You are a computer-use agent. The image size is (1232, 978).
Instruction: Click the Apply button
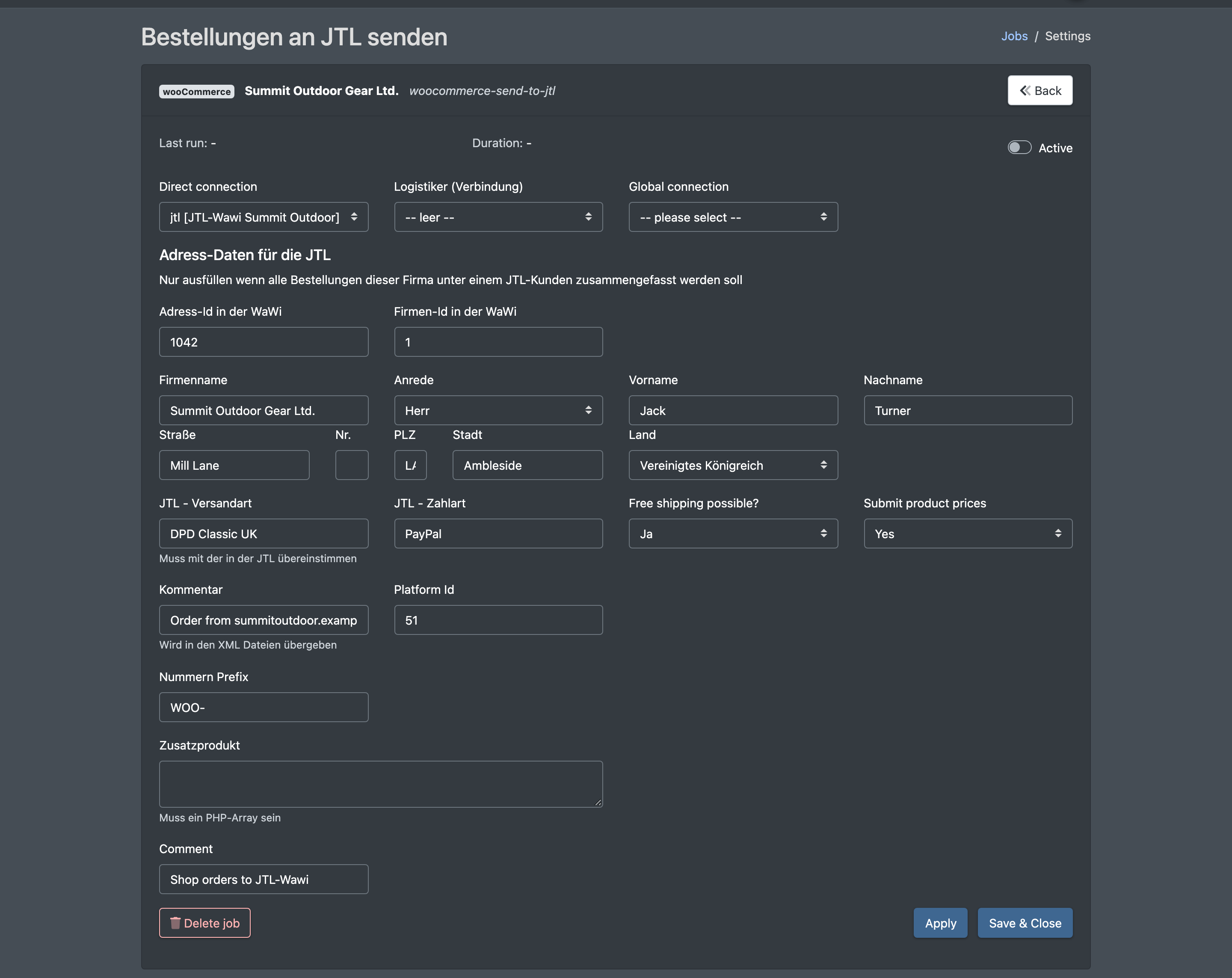(x=940, y=923)
